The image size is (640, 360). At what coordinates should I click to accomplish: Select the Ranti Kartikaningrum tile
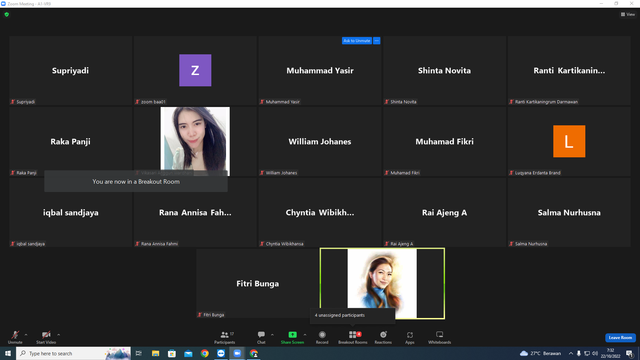(569, 71)
